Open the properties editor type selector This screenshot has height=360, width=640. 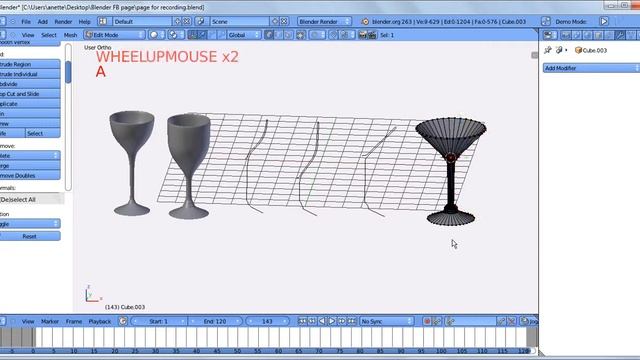pos(549,35)
